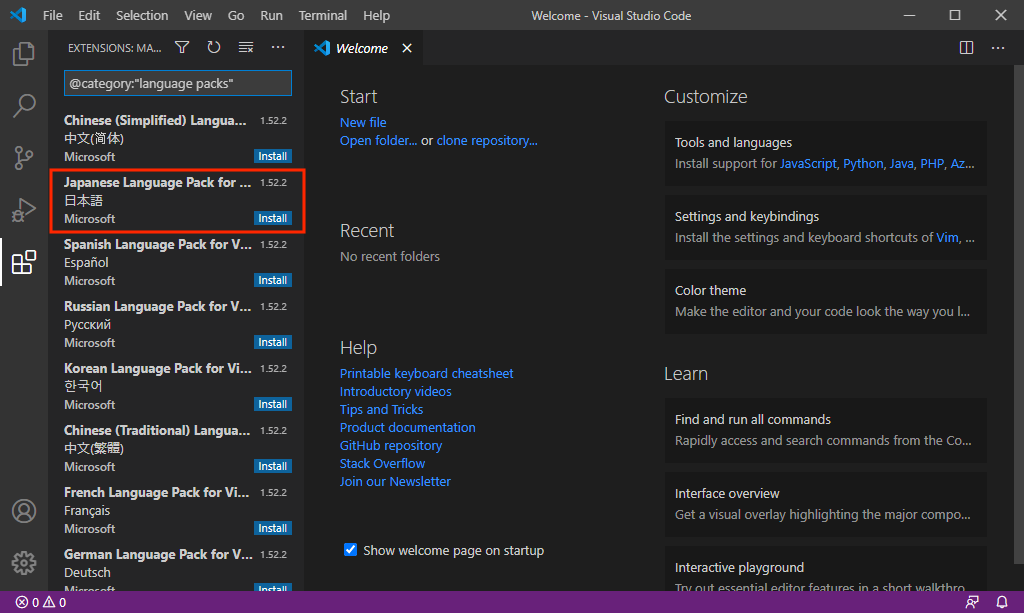
Task: Open the File menu
Action: [52, 15]
